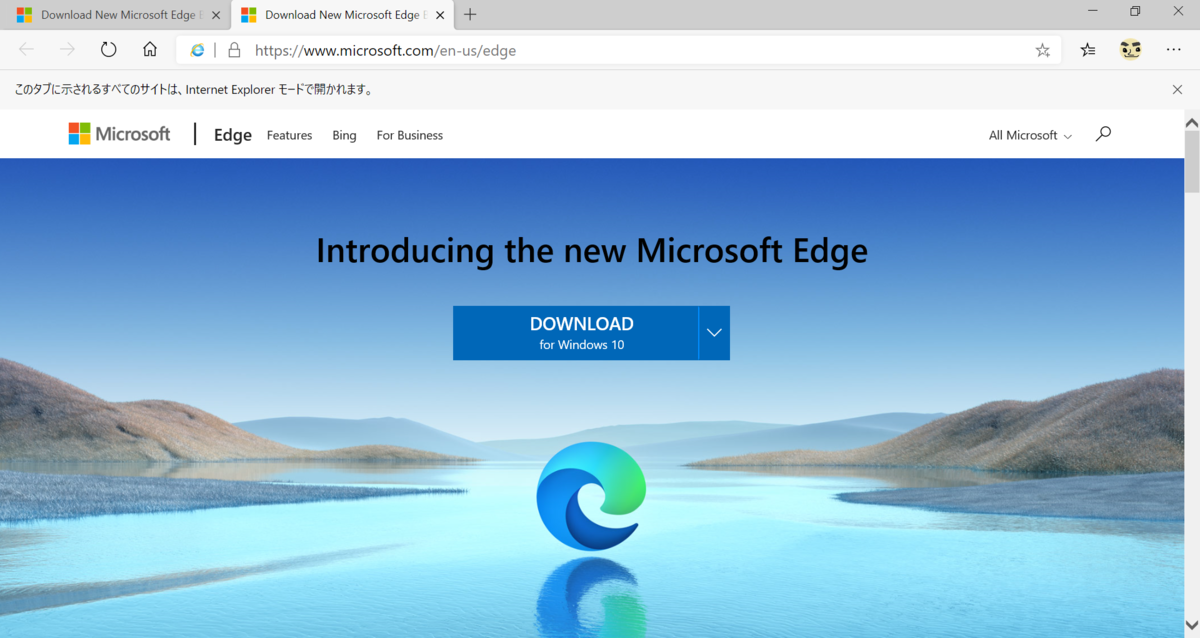Restore the browser window size
Screen dimensions: 1200x638
coord(1135,12)
